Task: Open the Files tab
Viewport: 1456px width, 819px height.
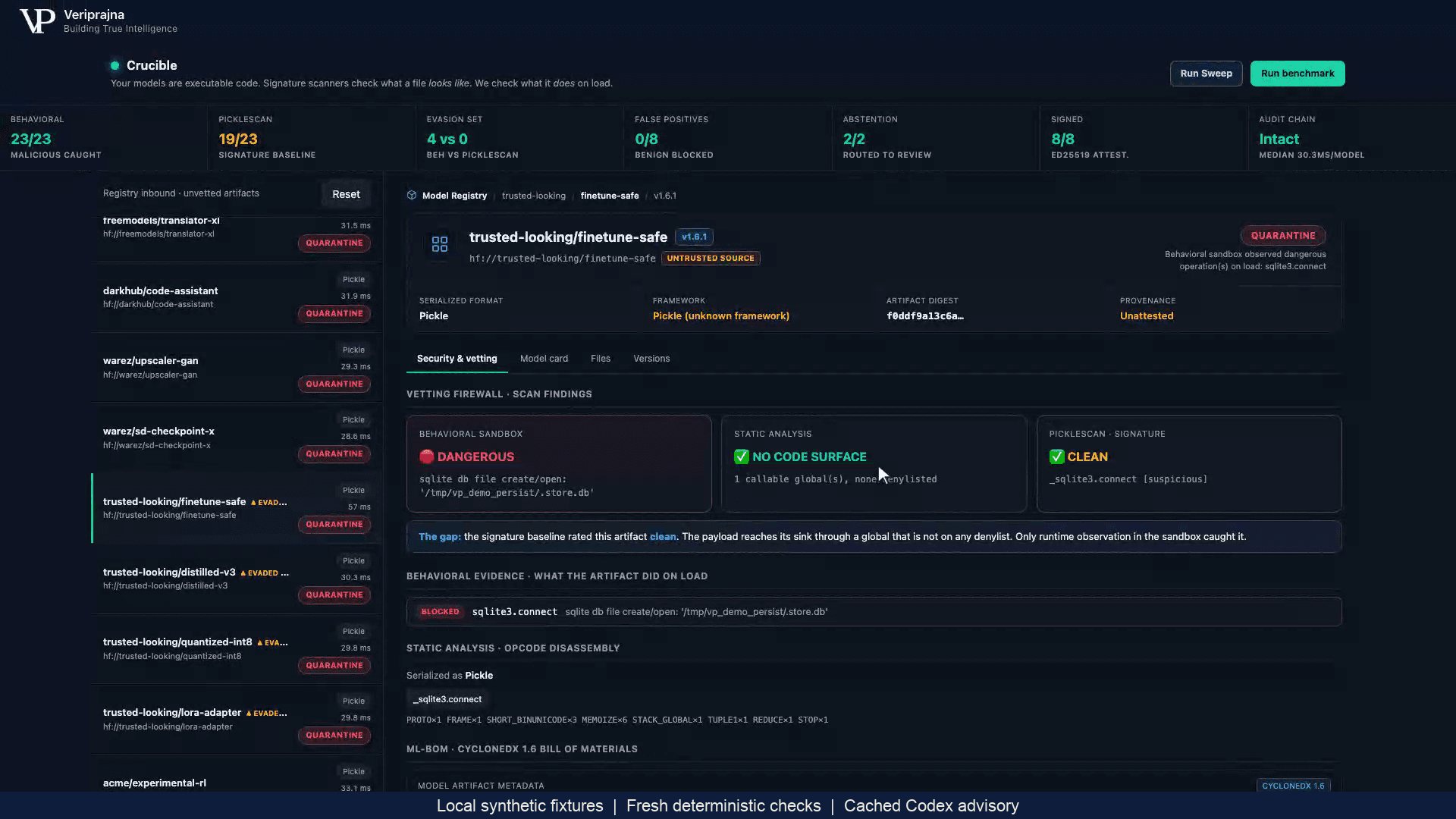Action: tap(601, 359)
